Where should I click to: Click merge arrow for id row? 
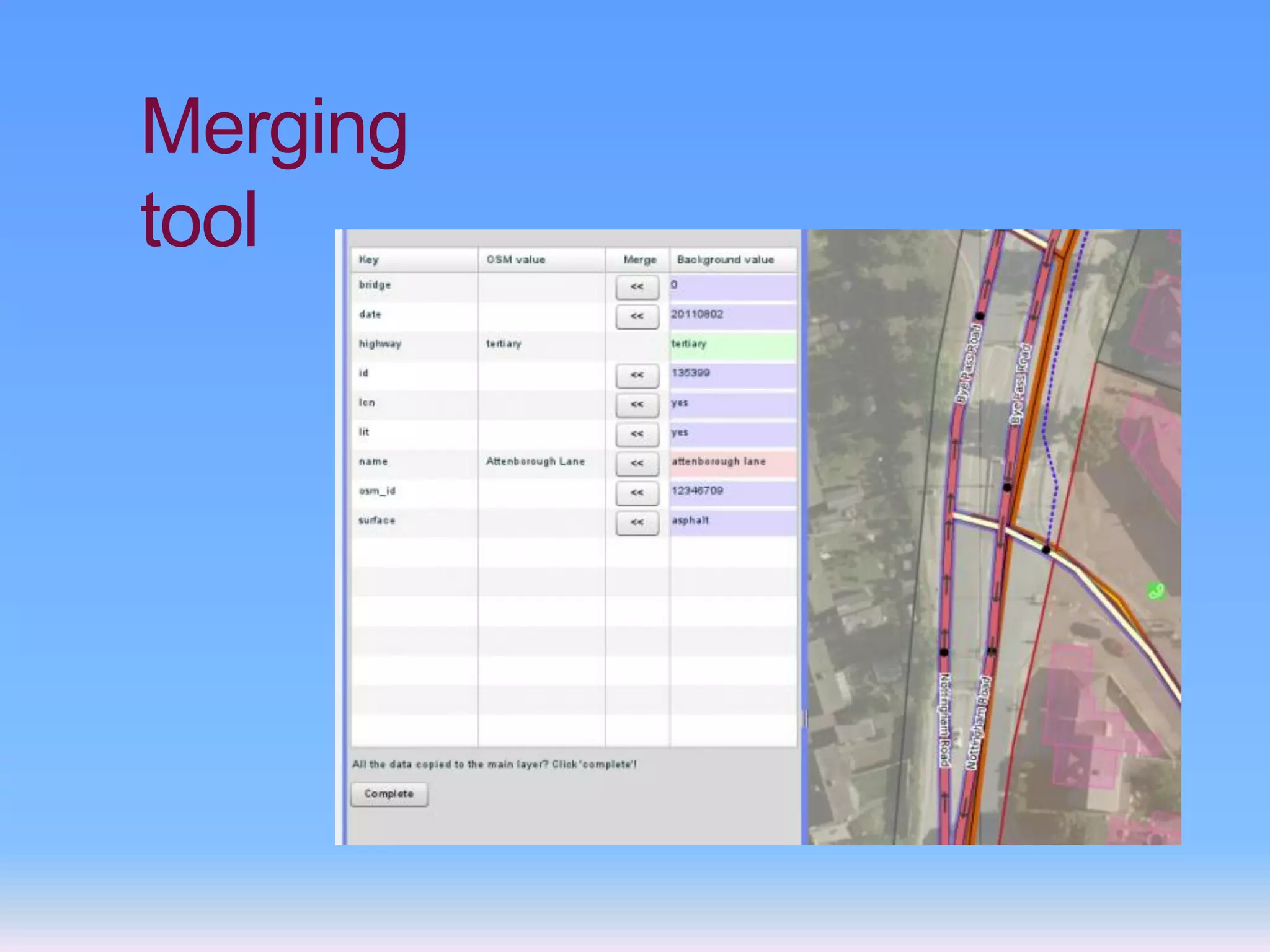(x=637, y=375)
